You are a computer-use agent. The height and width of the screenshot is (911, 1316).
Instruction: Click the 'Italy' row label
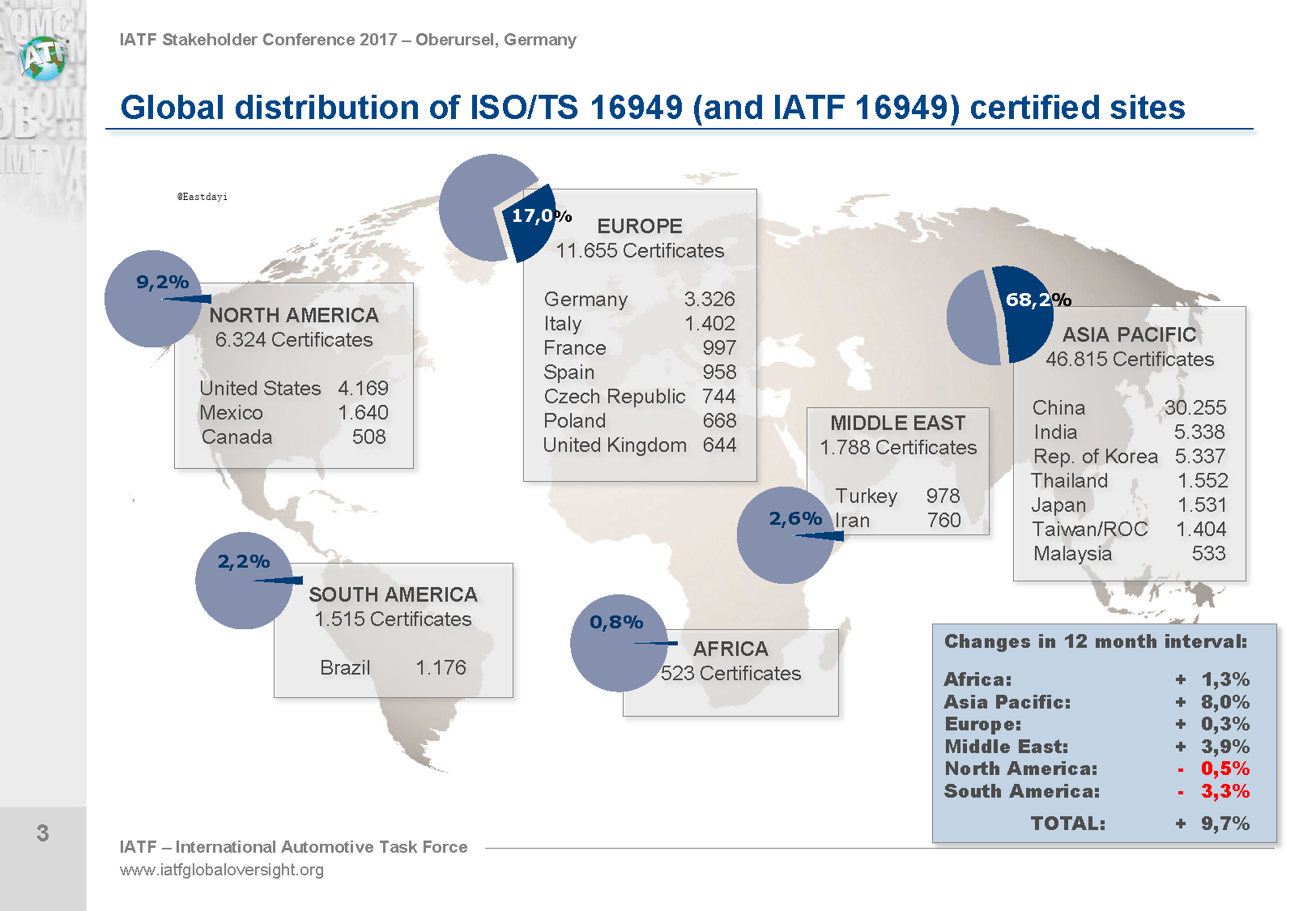coord(563,323)
